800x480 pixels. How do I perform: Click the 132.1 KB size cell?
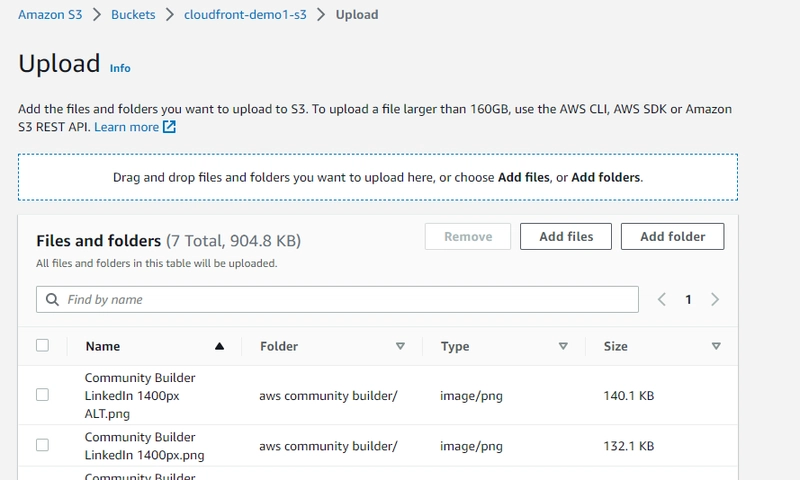click(629, 446)
